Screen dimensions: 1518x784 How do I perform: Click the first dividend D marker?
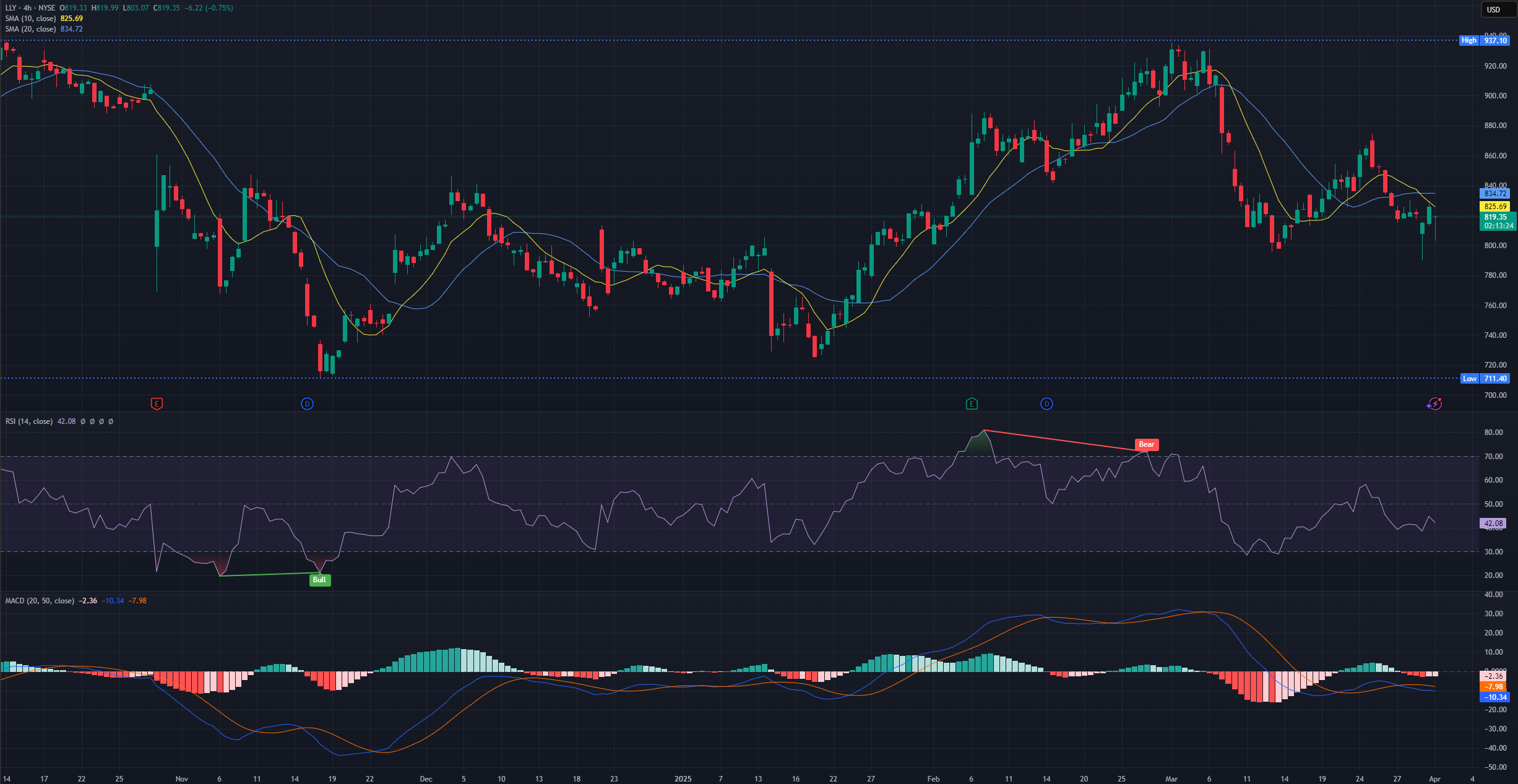click(307, 404)
